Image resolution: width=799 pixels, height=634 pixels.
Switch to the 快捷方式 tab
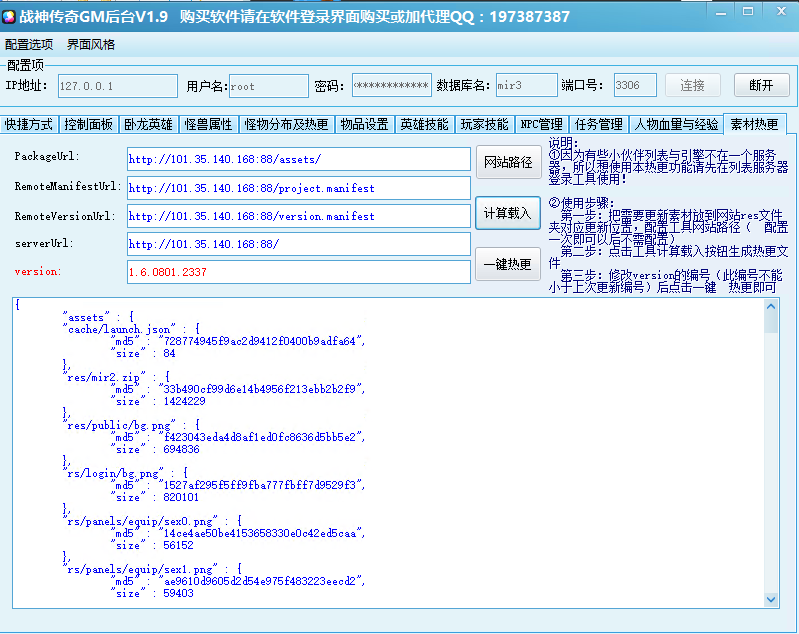click(29, 124)
